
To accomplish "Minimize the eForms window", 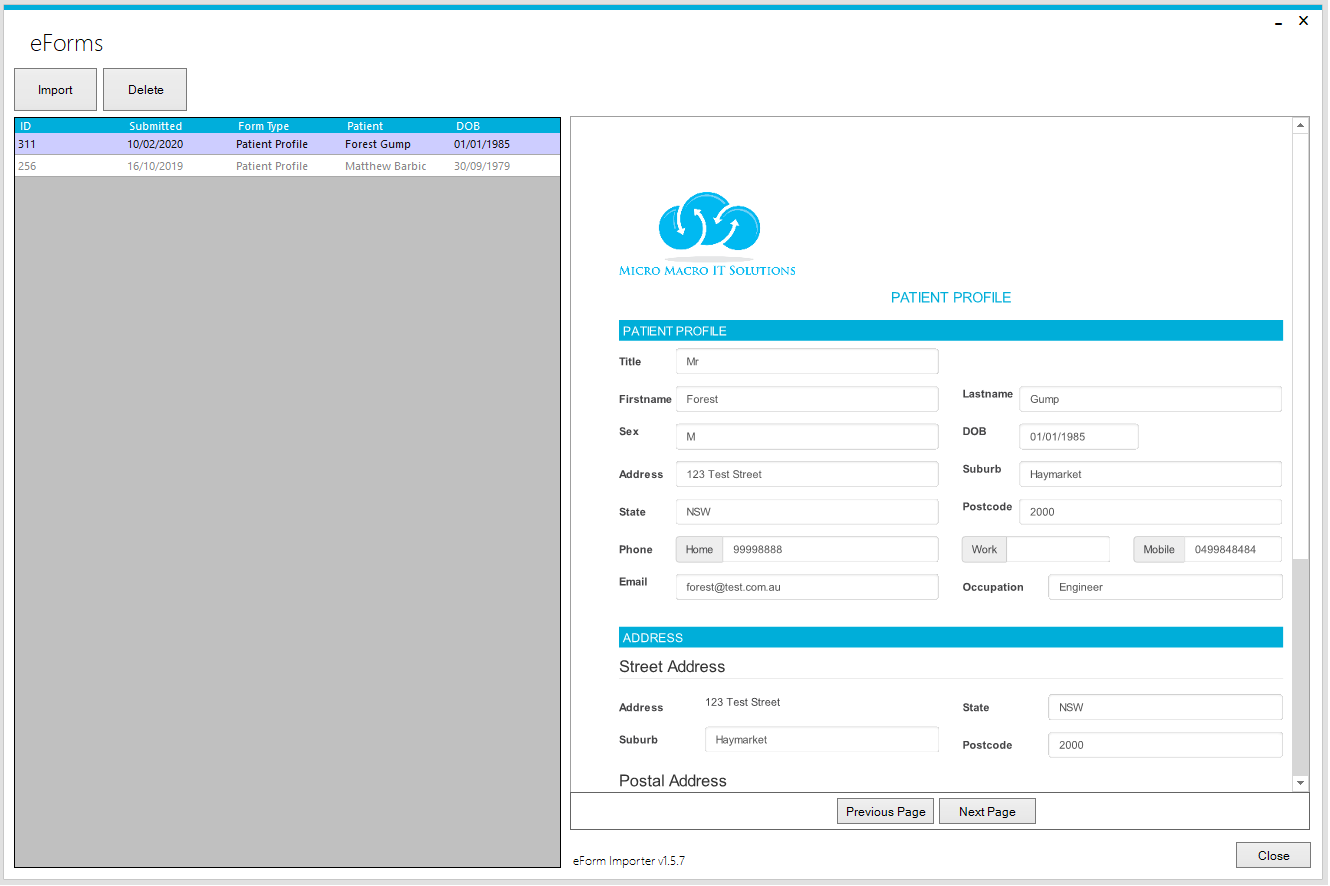I will 1278,21.
